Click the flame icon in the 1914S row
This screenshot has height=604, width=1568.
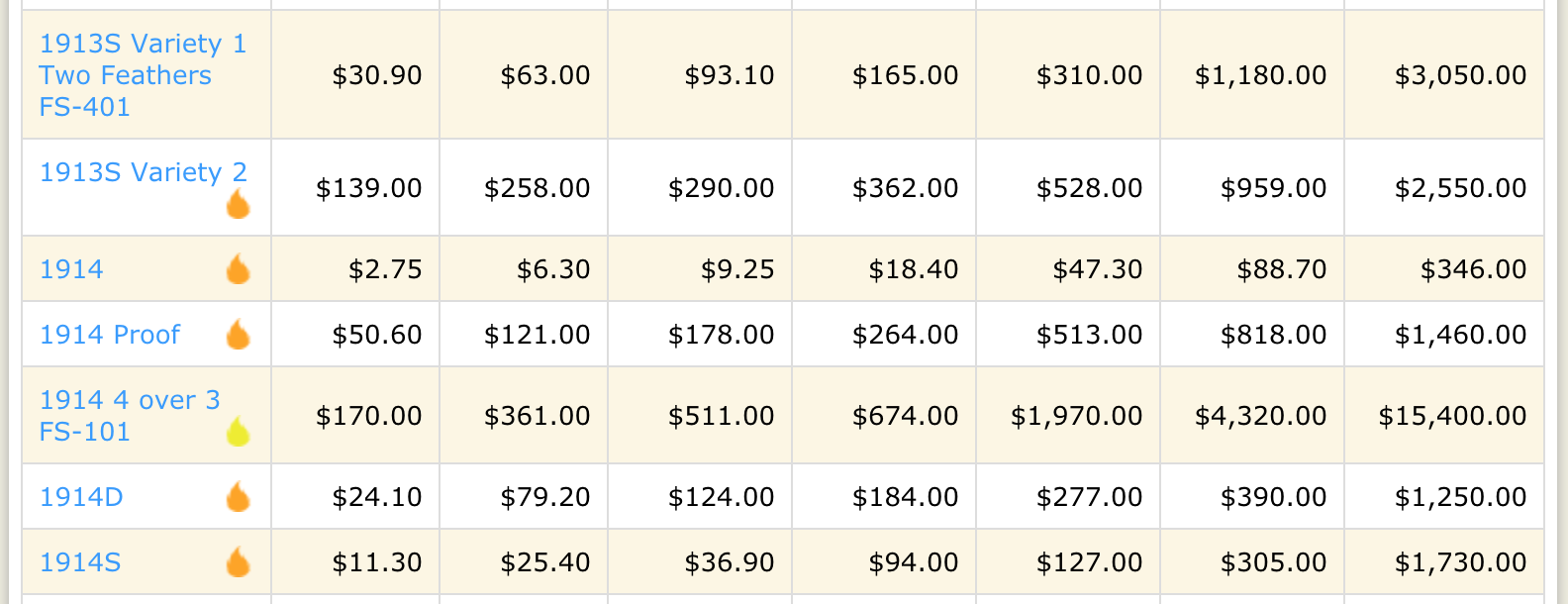[238, 562]
